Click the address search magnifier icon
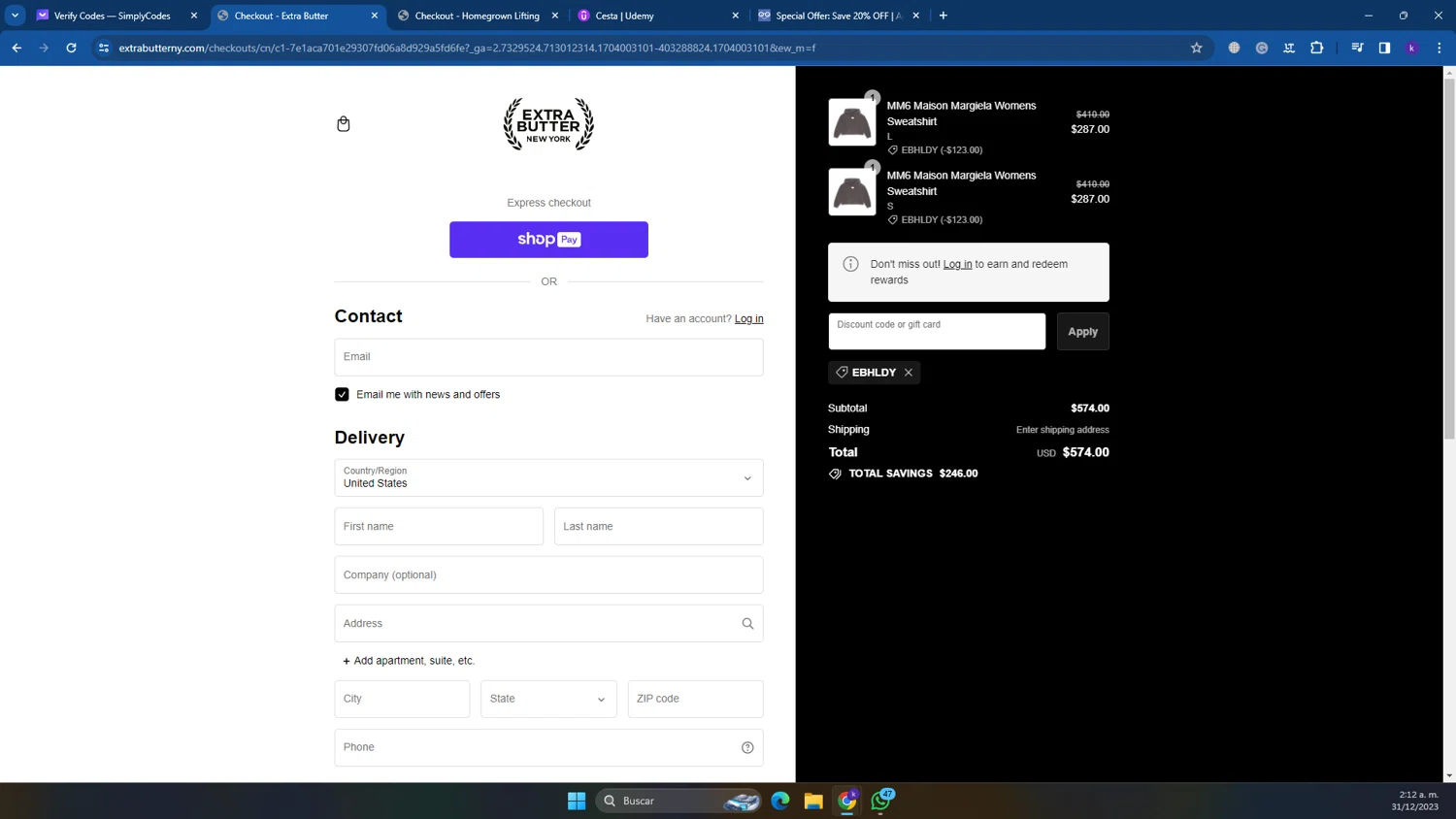Screen dimensions: 1456x819 pyautogui.click(x=747, y=624)
